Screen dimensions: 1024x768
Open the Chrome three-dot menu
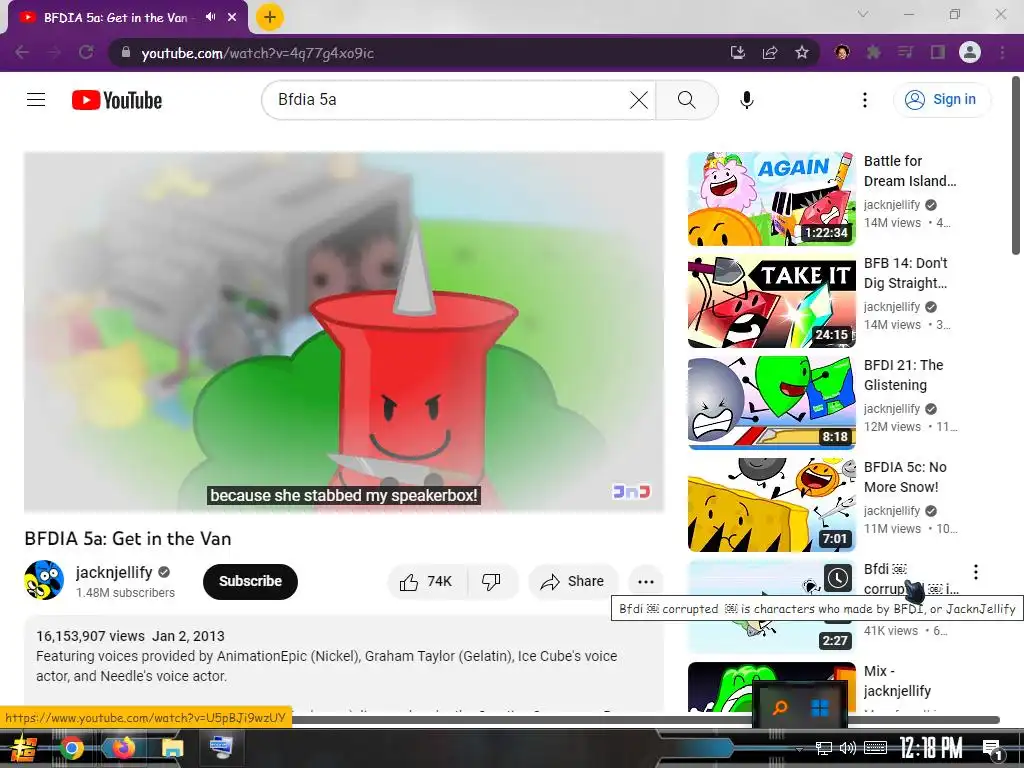(1002, 52)
